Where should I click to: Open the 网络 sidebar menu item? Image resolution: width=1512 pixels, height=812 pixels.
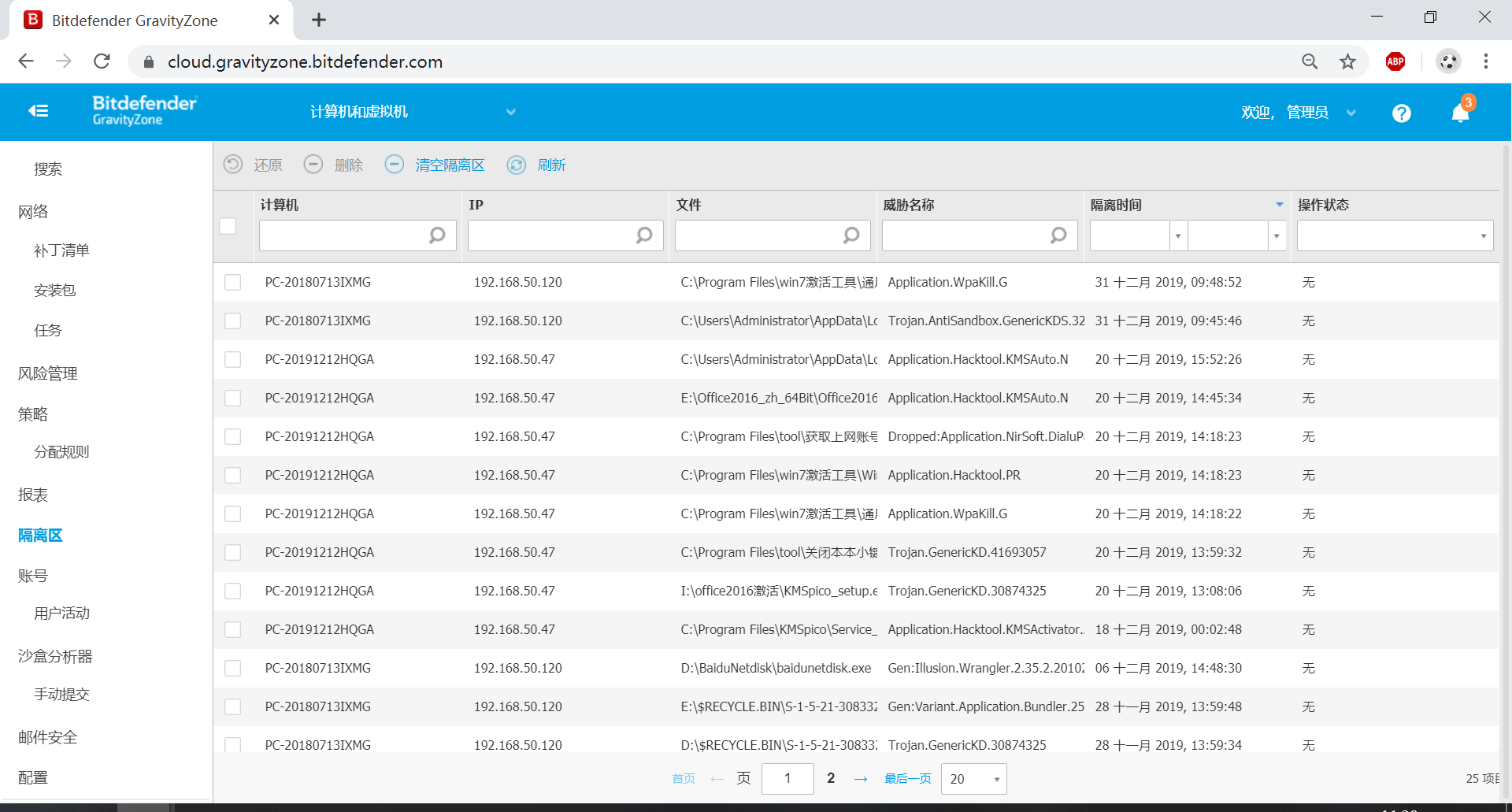click(33, 211)
